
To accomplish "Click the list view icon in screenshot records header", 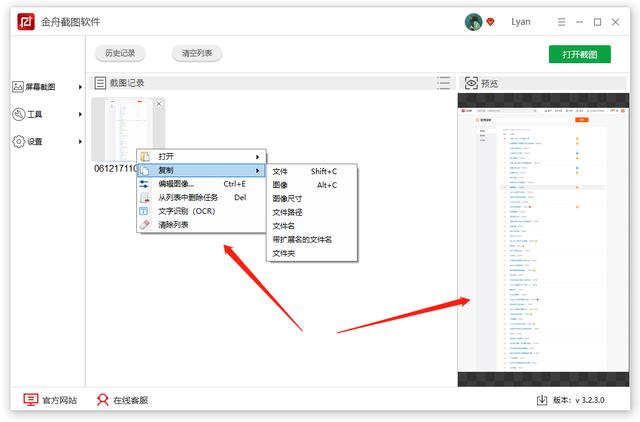I will coord(444,83).
